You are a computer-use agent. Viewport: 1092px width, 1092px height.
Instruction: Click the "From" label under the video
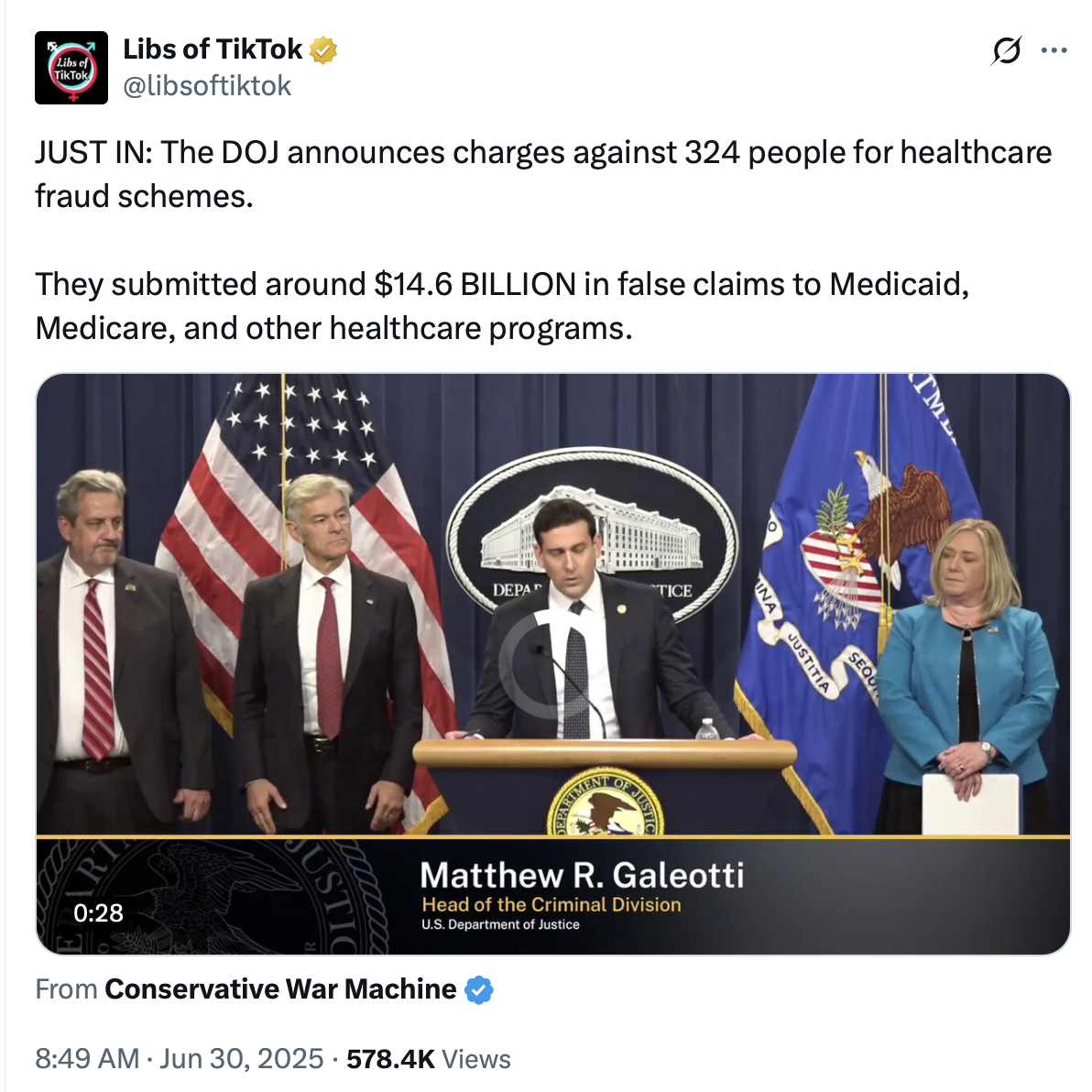(66, 989)
